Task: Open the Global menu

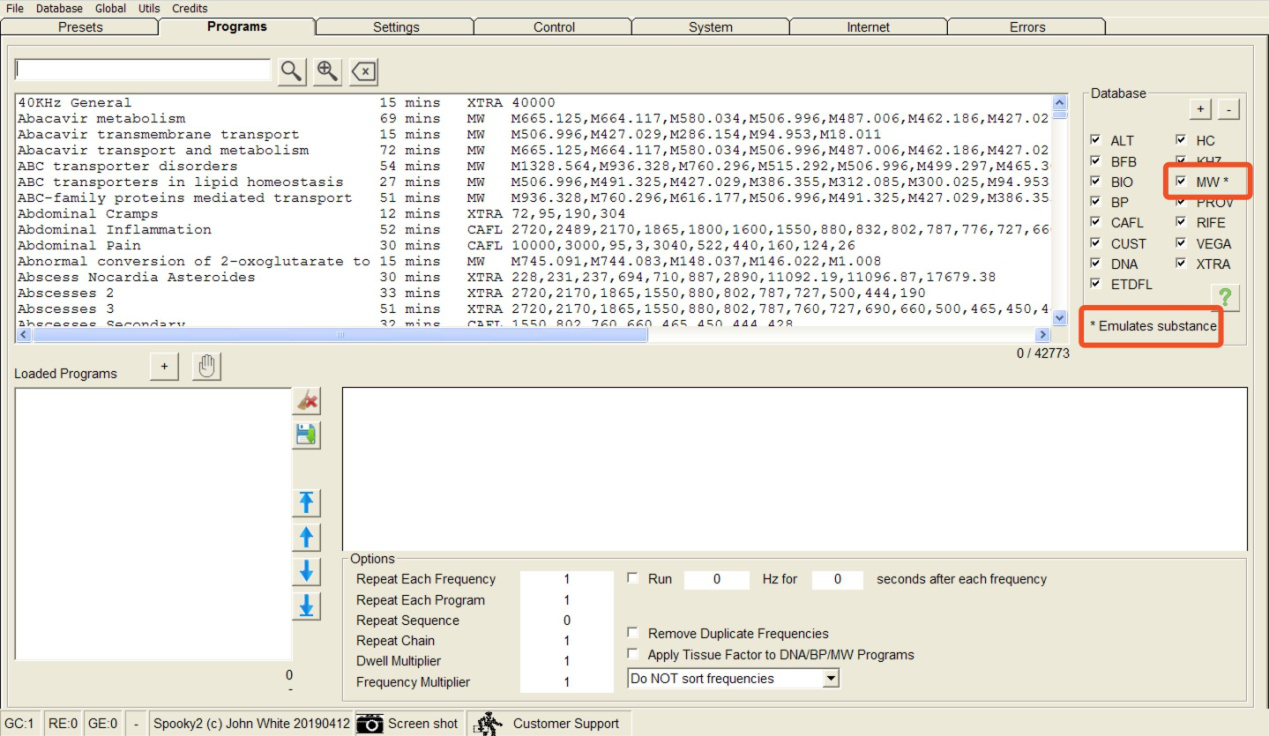Action: tap(110, 8)
